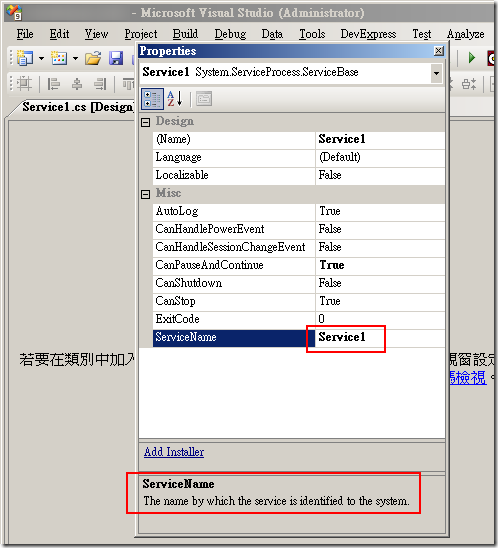Open the File menu

(x=25, y=34)
